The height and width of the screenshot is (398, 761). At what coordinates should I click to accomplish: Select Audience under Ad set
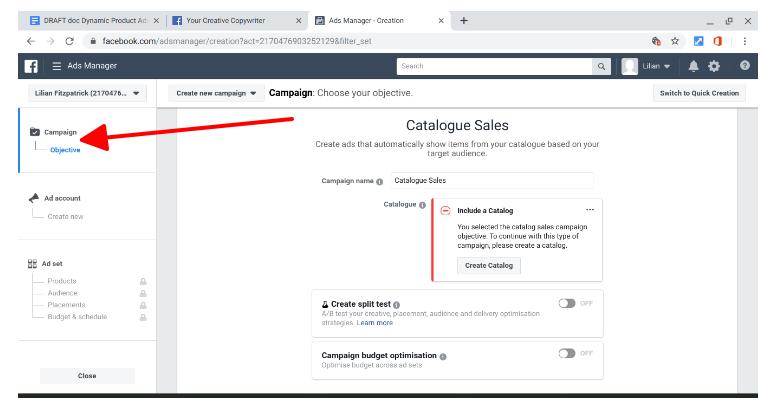(62, 293)
